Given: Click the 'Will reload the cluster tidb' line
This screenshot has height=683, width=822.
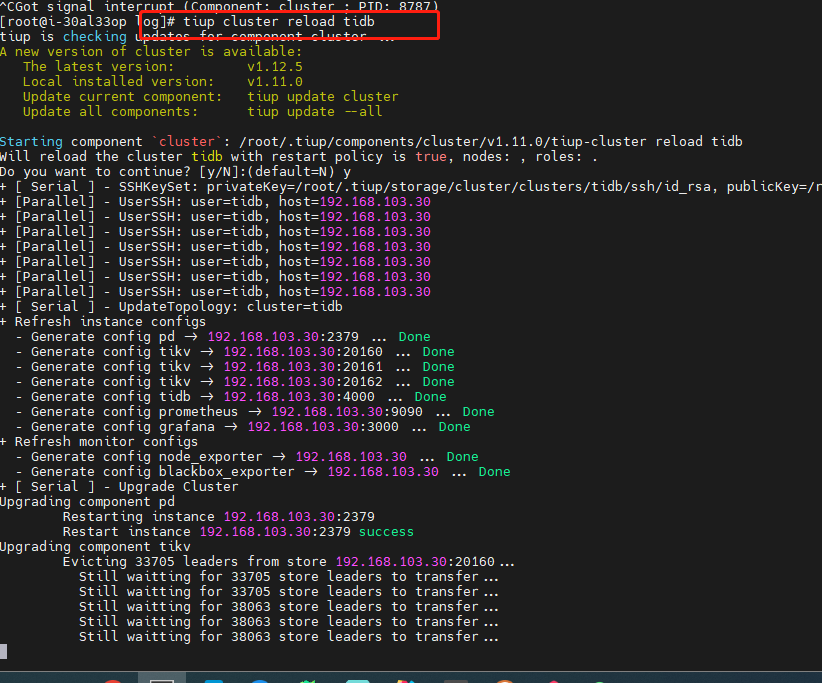Looking at the screenshot, I should (298, 157).
